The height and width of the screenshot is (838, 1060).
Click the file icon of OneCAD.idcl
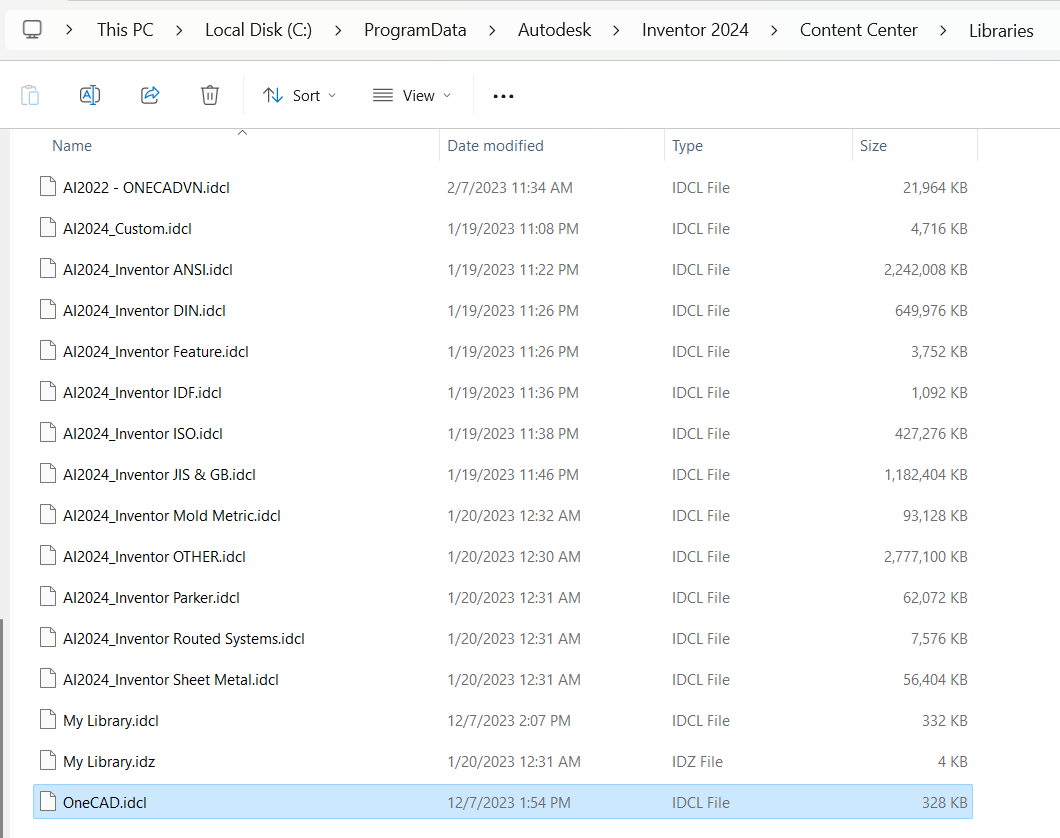point(47,802)
